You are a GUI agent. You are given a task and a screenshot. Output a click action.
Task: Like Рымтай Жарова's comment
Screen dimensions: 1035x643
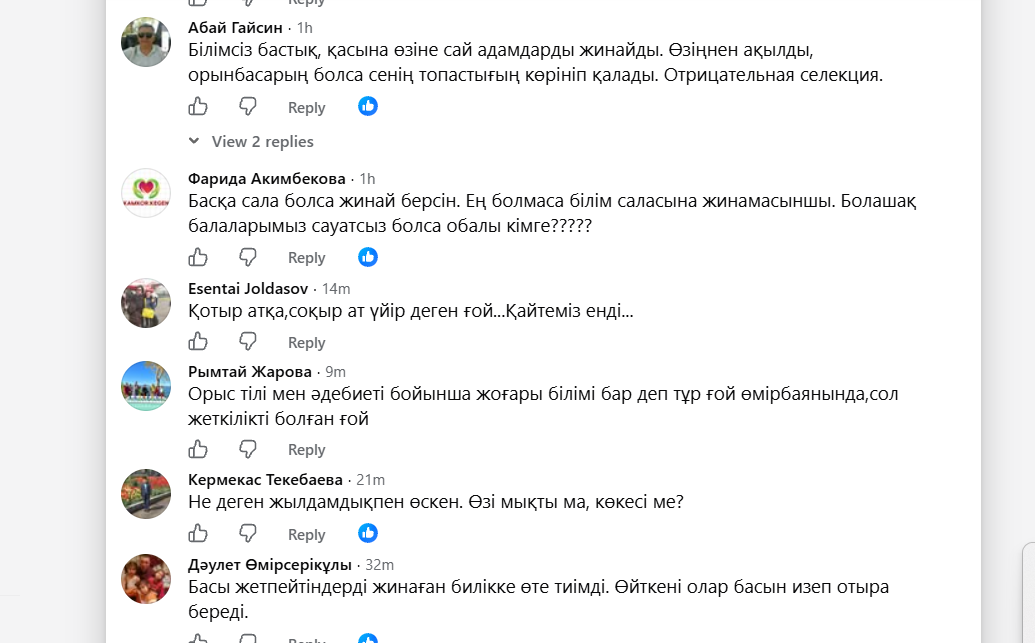[198, 450]
